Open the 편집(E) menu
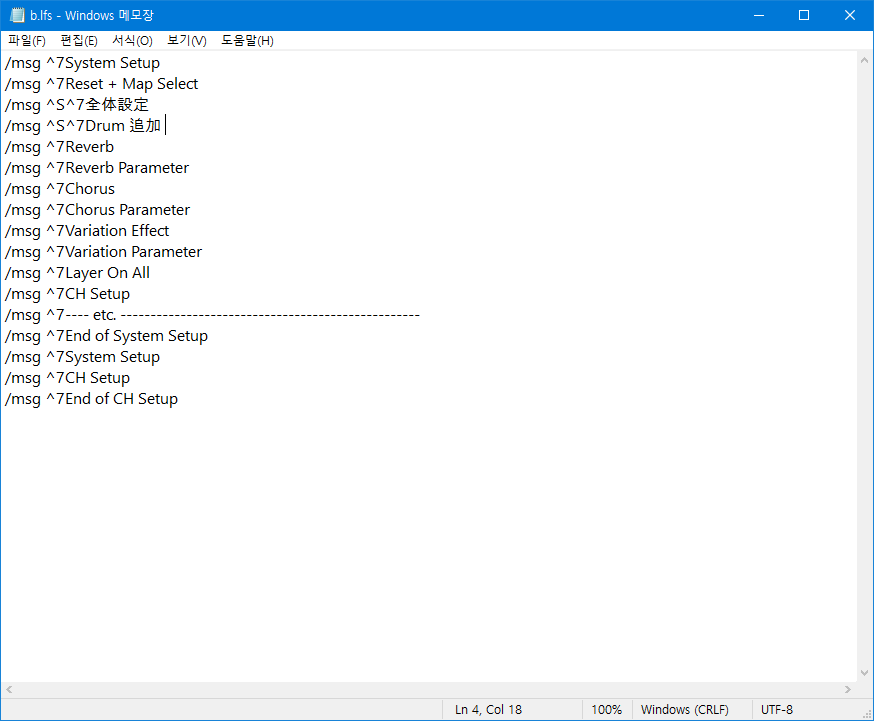 (79, 41)
